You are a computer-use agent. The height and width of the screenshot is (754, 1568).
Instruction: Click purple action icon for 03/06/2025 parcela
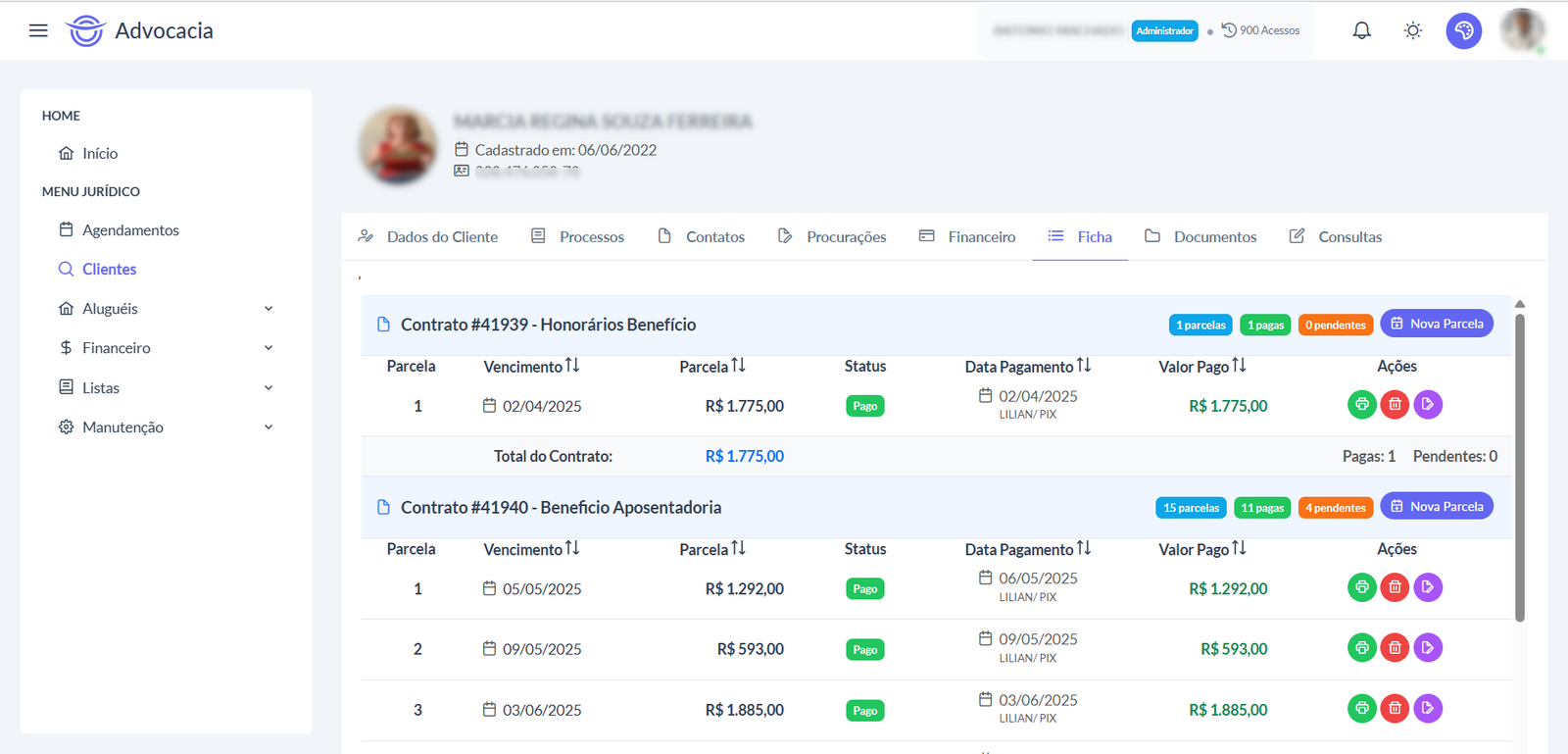[x=1428, y=708]
